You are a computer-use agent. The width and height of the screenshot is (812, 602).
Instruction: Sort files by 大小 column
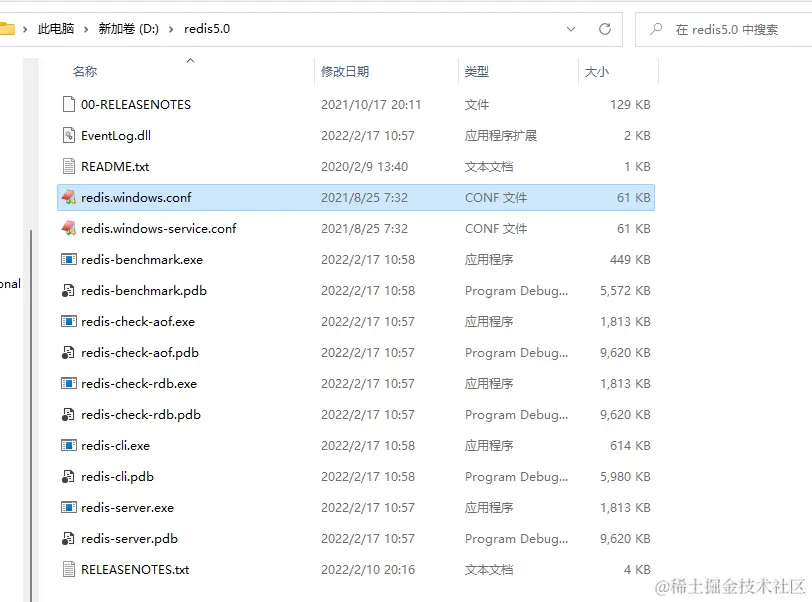point(597,71)
